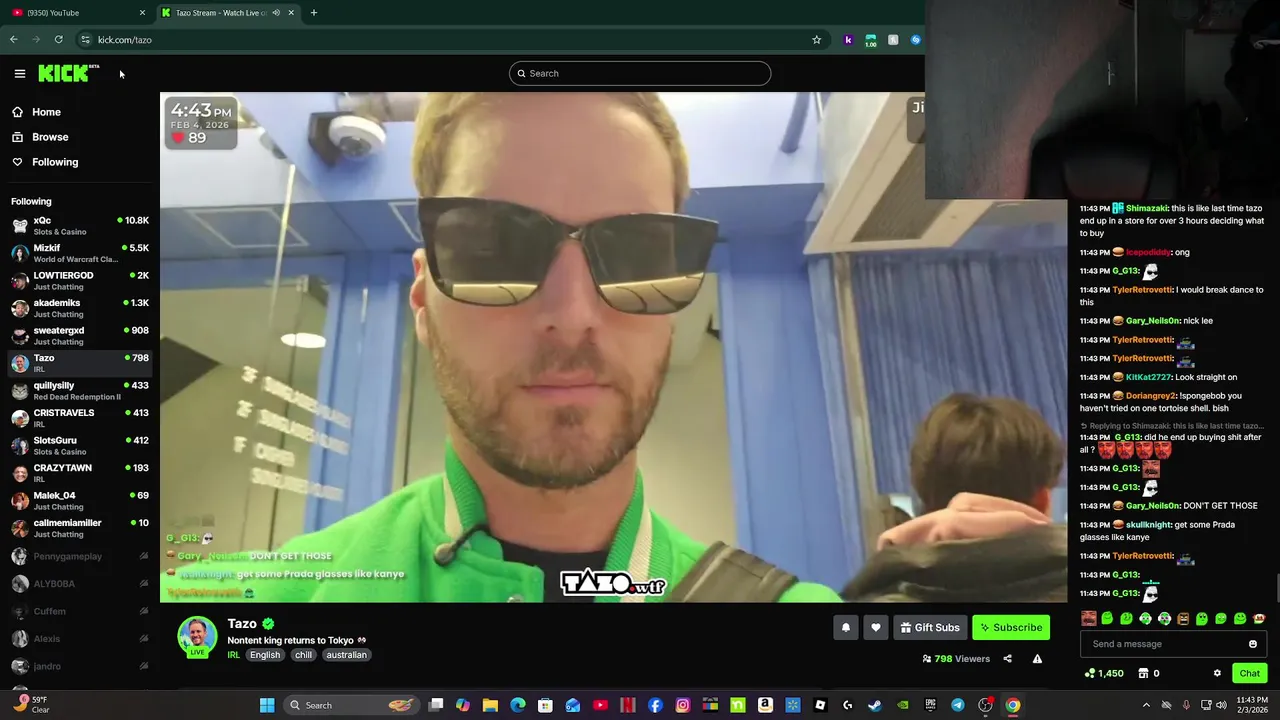
Task: Toggle the follow heart button
Action: tap(876, 627)
